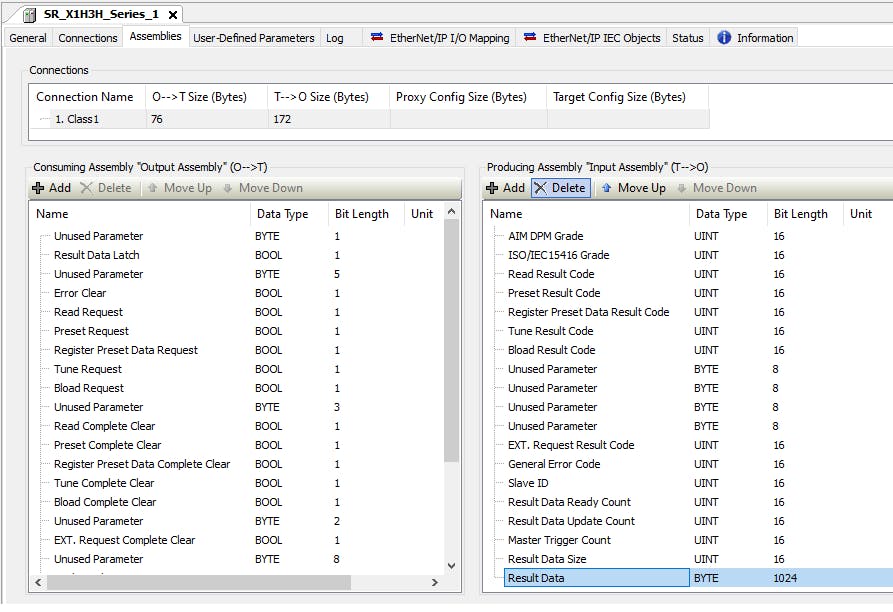The image size is (893, 612).
Task: Open the Connections tab
Action: (x=88, y=38)
